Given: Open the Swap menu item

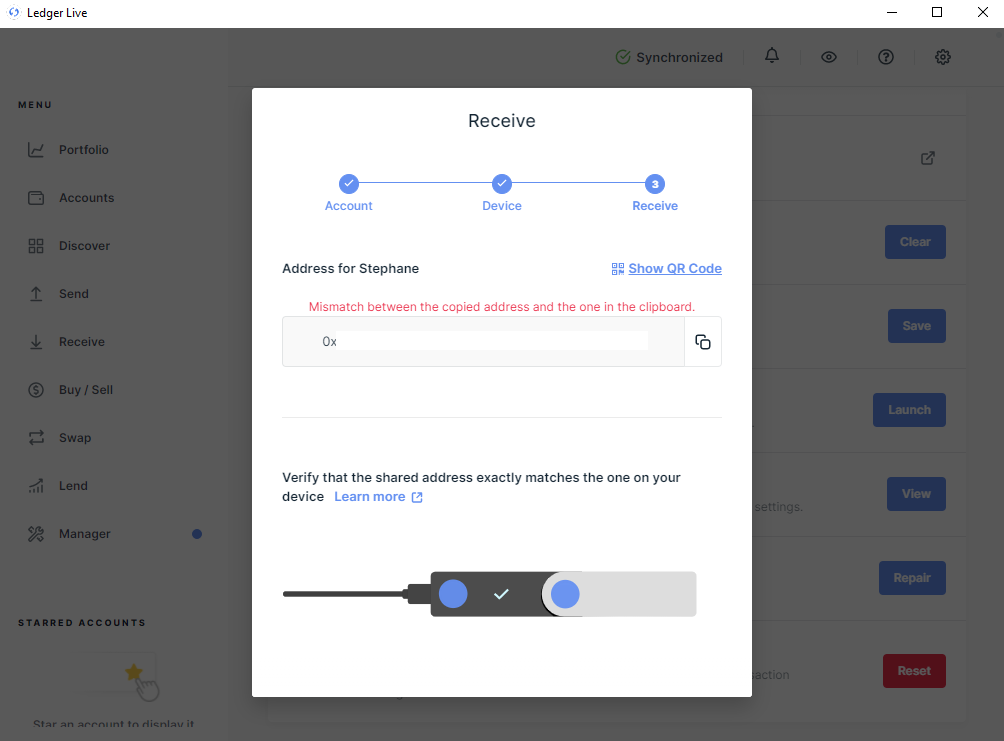Looking at the screenshot, I should pyautogui.click(x=74, y=438).
